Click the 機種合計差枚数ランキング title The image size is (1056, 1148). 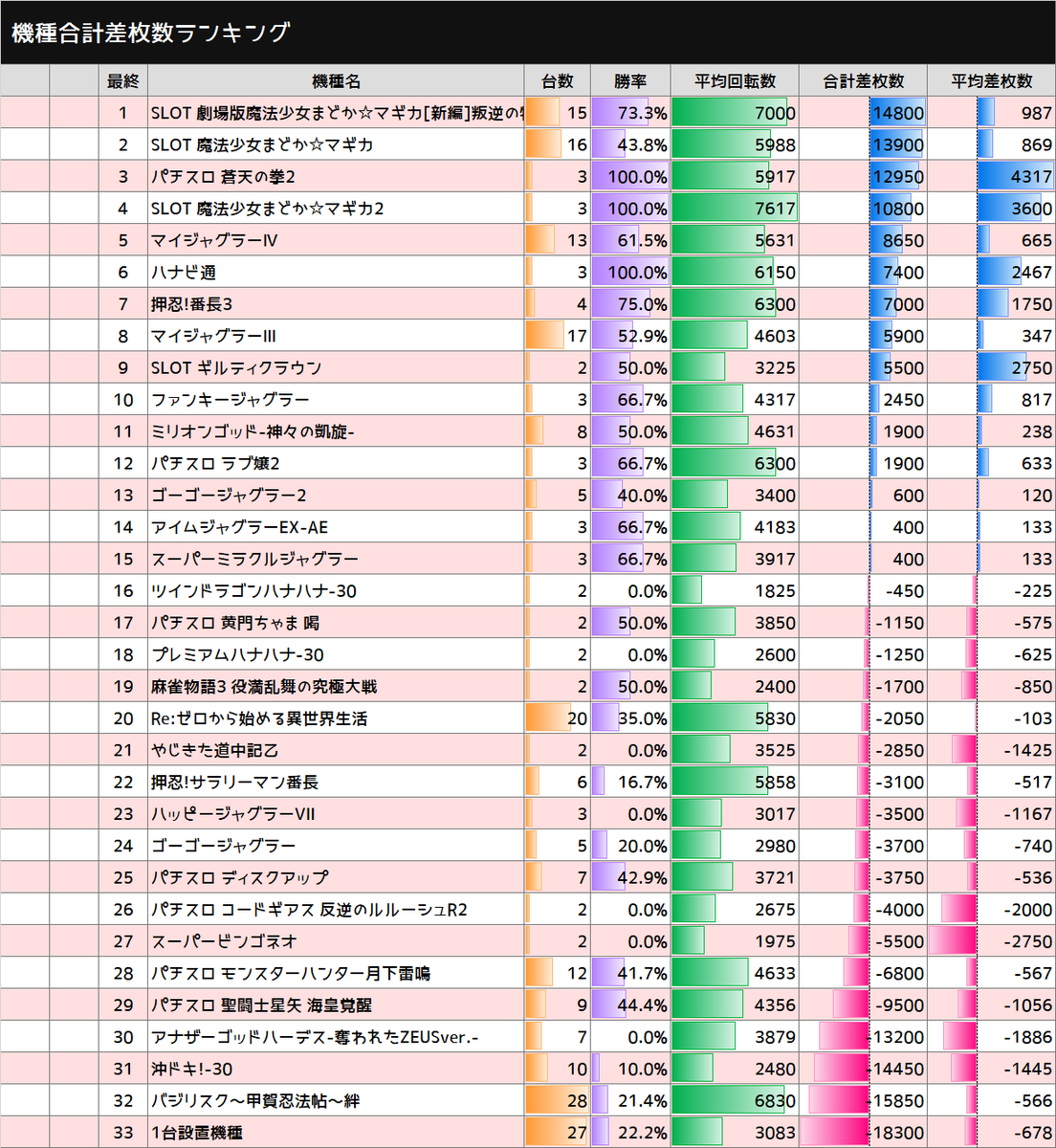click(x=150, y=33)
